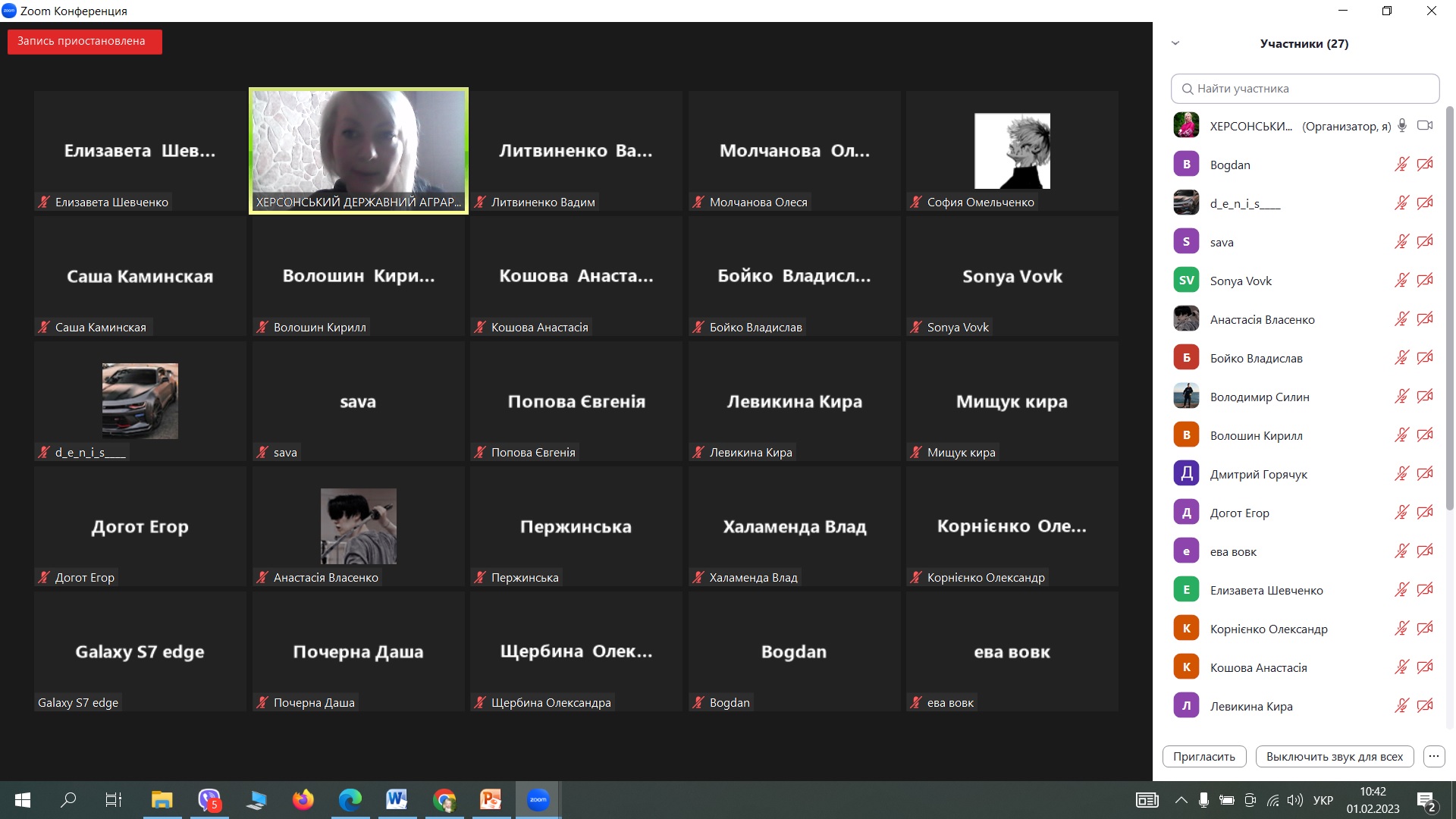
Task: Open the Windows Start menu
Action: (23, 800)
